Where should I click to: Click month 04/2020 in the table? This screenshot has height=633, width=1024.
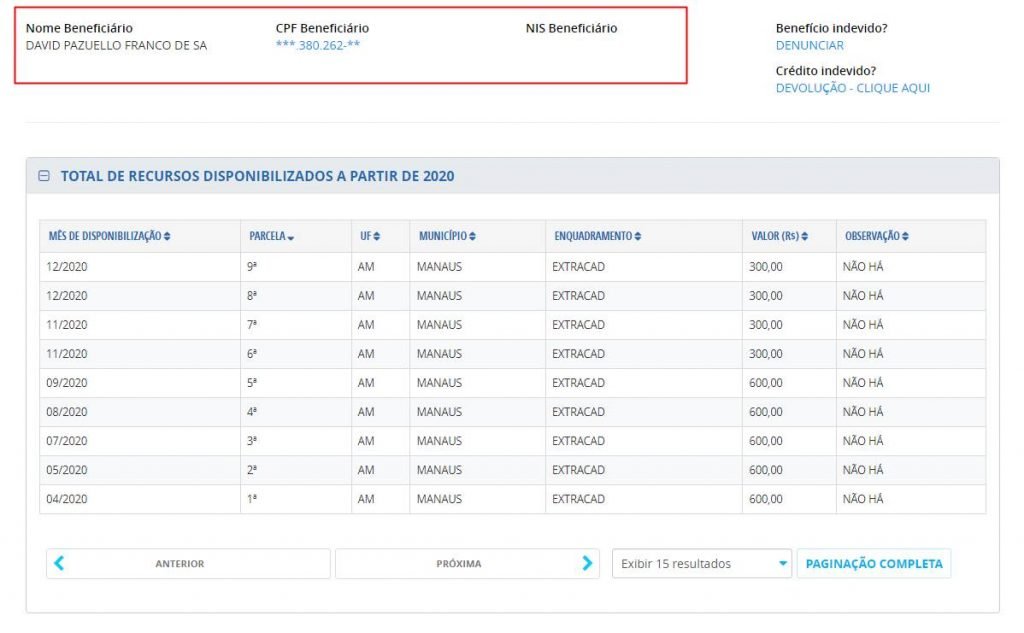pyautogui.click(x=67, y=498)
